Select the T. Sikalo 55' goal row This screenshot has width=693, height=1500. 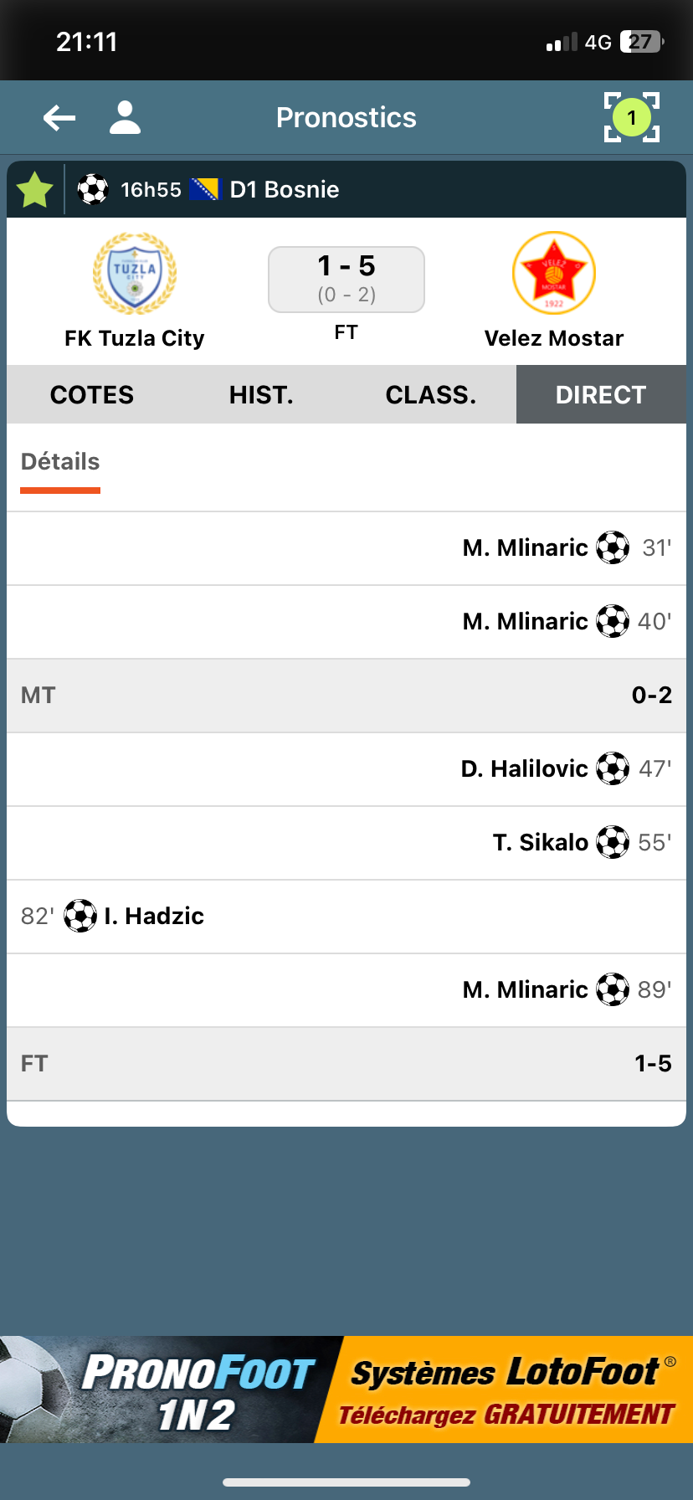(x=346, y=843)
